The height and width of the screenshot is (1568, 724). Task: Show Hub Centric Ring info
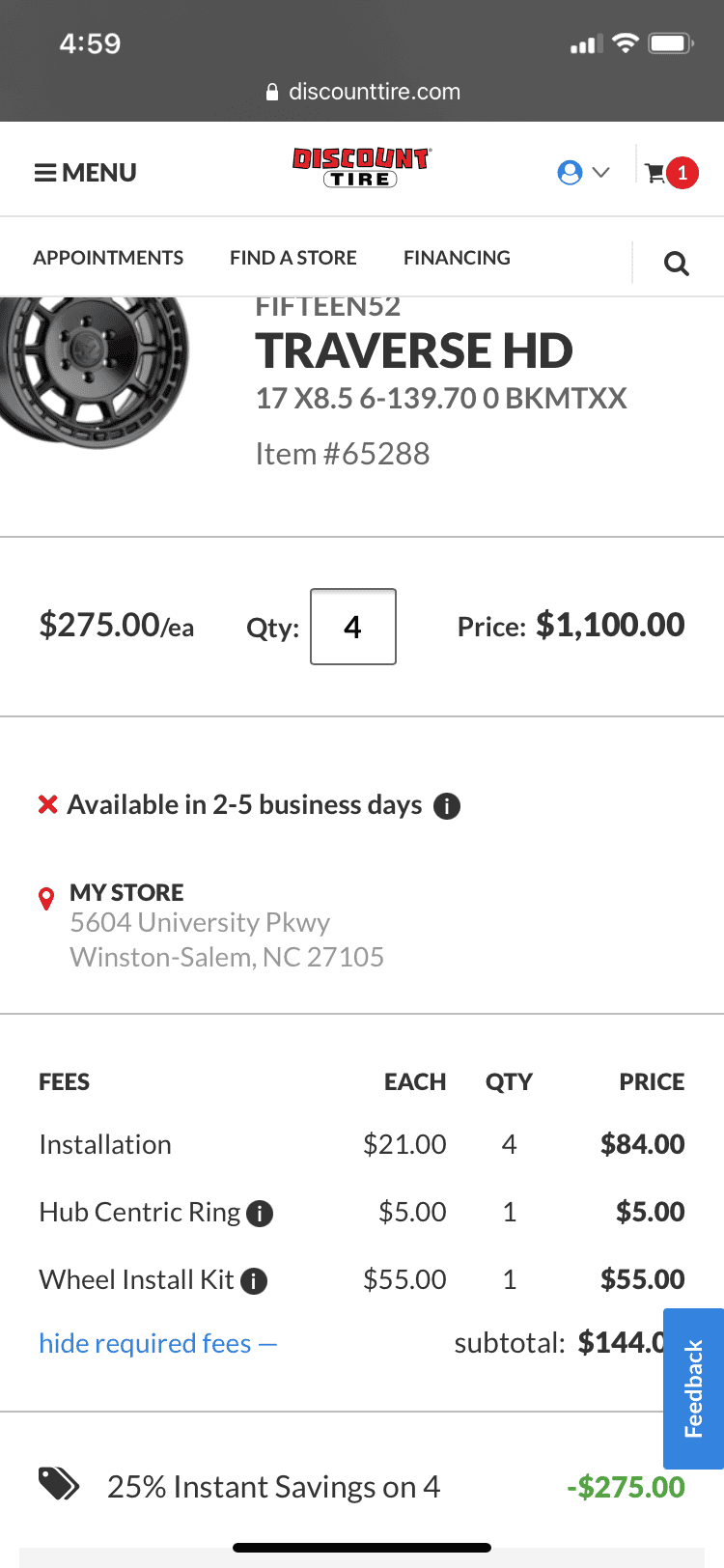point(260,1214)
